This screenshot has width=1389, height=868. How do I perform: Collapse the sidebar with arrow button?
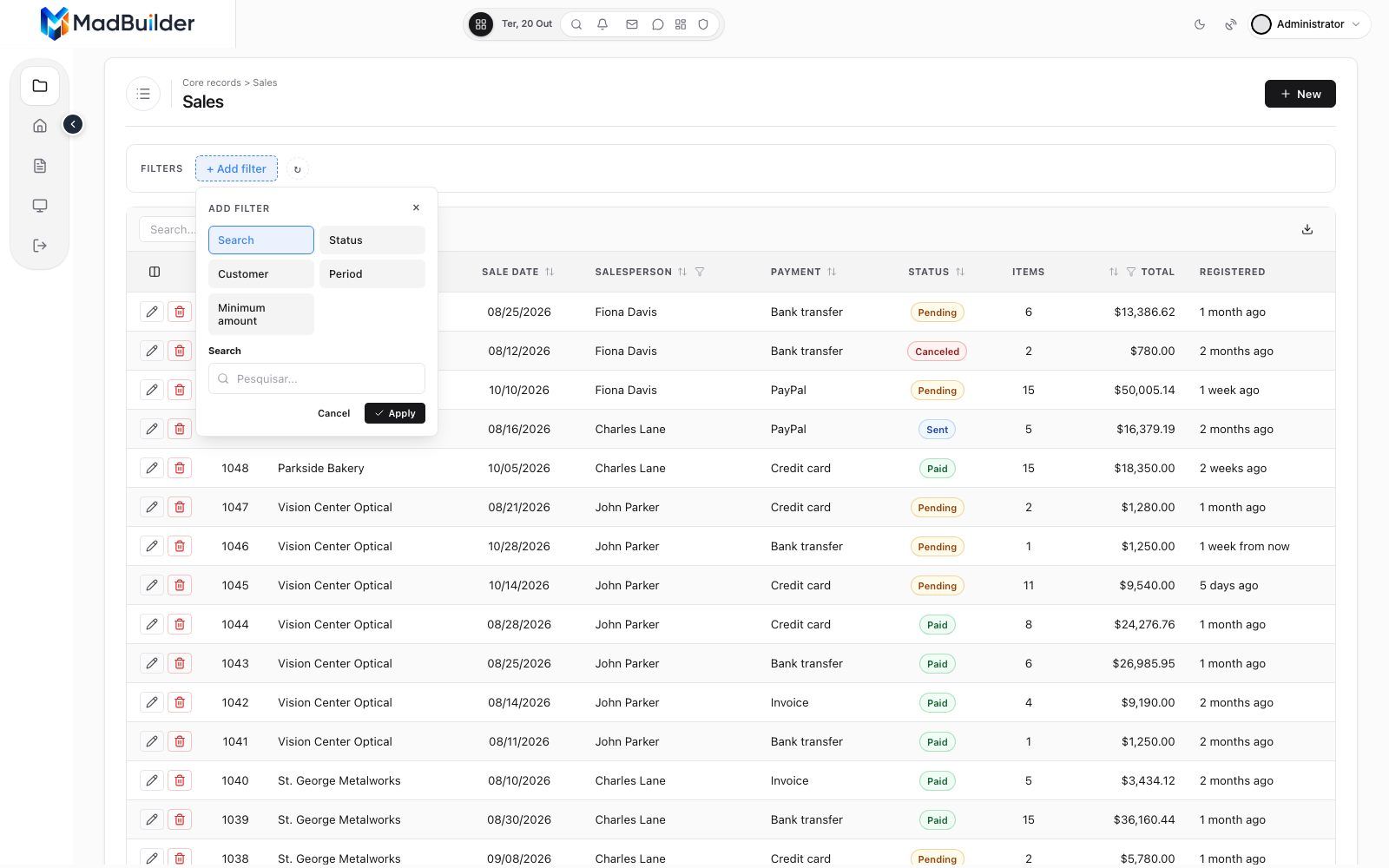[73, 125]
